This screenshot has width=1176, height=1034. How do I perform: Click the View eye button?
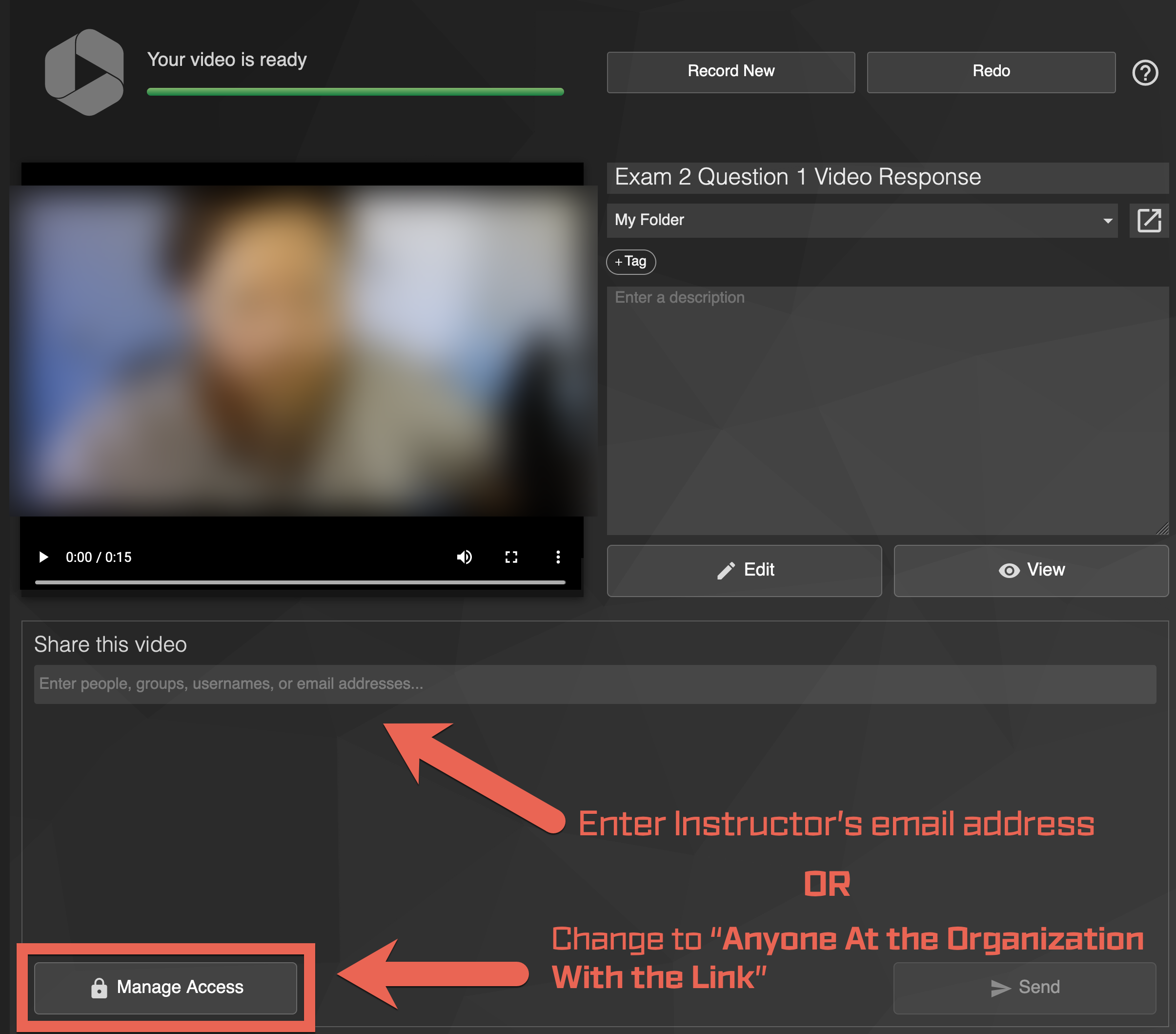[1031, 570]
